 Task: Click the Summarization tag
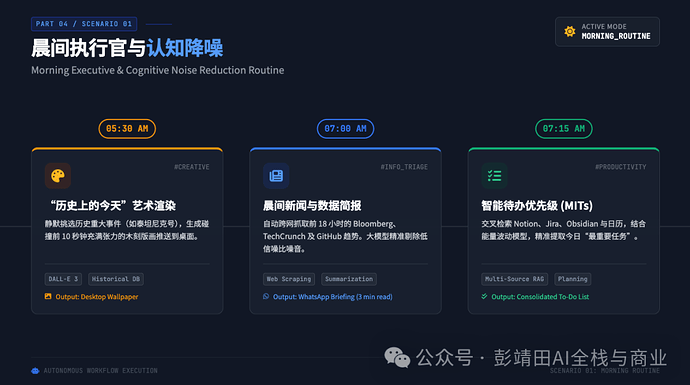coord(349,279)
